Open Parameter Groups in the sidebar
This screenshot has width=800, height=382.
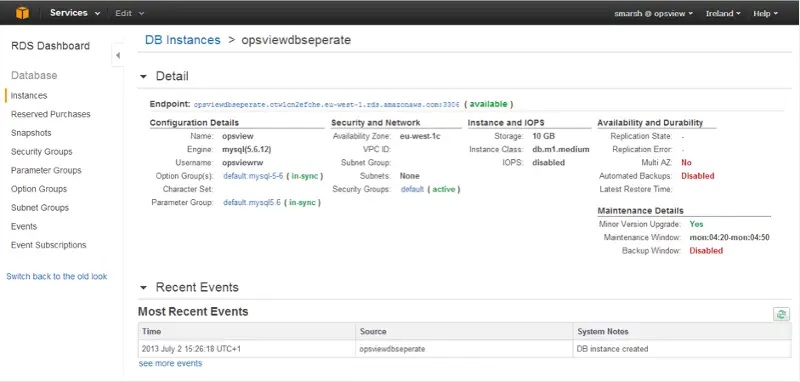tap(46, 170)
